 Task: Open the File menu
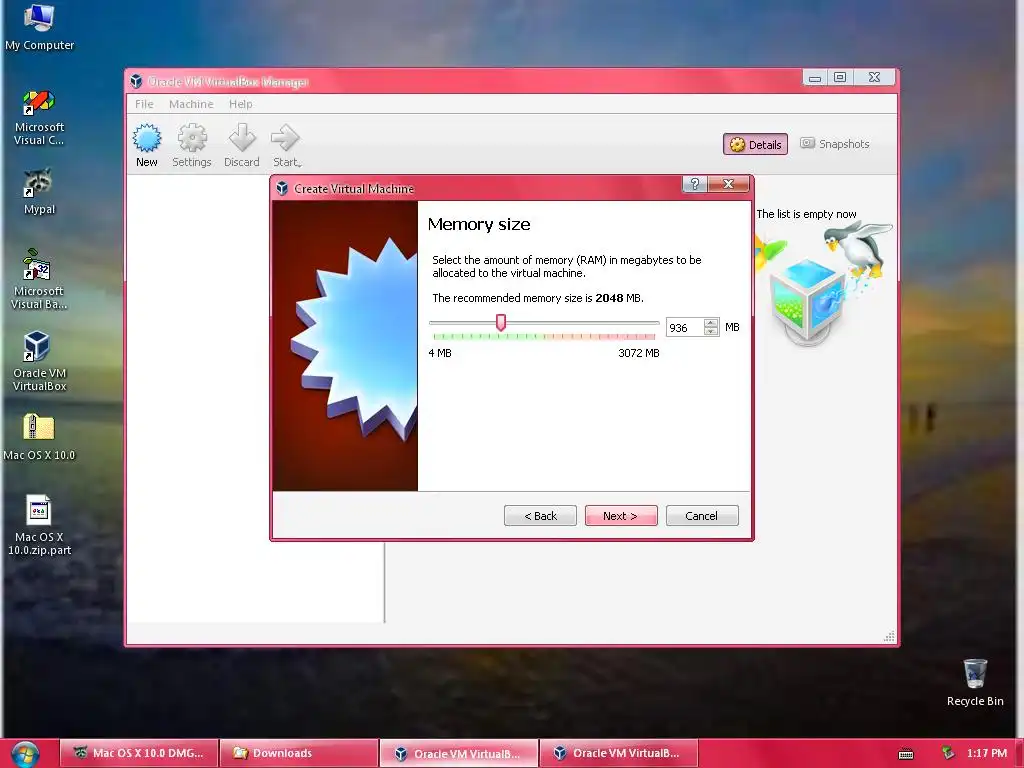(x=144, y=104)
